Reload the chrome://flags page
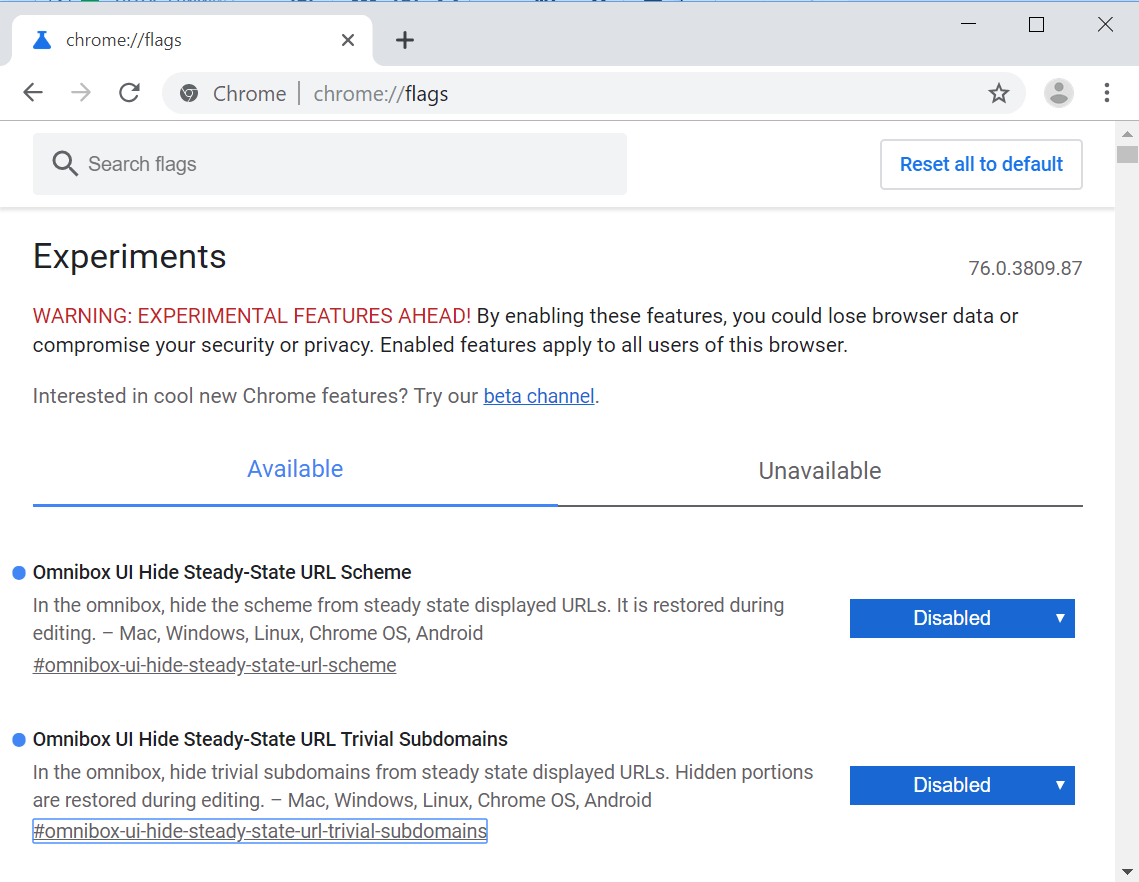The height and width of the screenshot is (882, 1139). coord(129,93)
